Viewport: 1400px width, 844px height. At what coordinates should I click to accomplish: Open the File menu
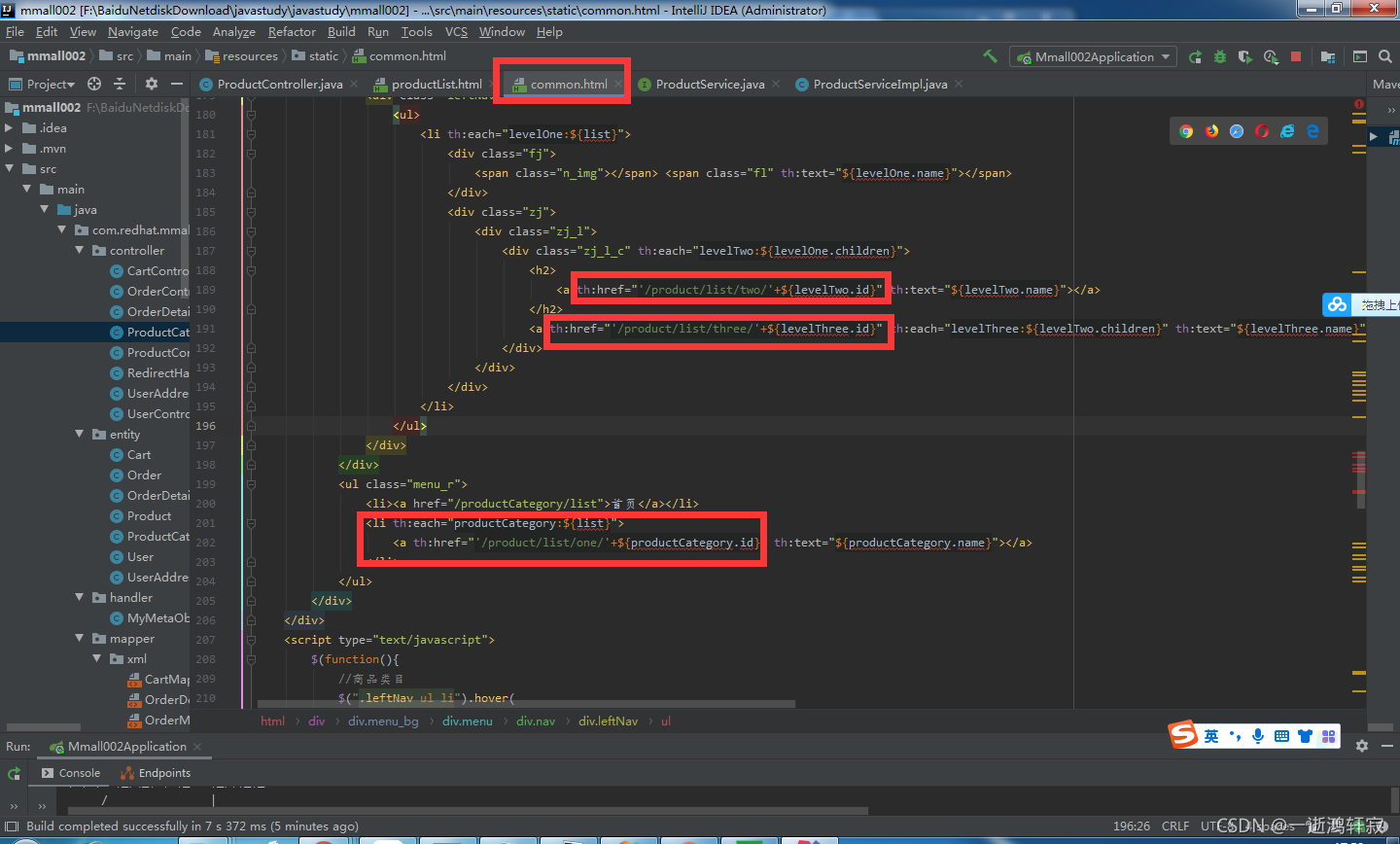tap(15, 31)
